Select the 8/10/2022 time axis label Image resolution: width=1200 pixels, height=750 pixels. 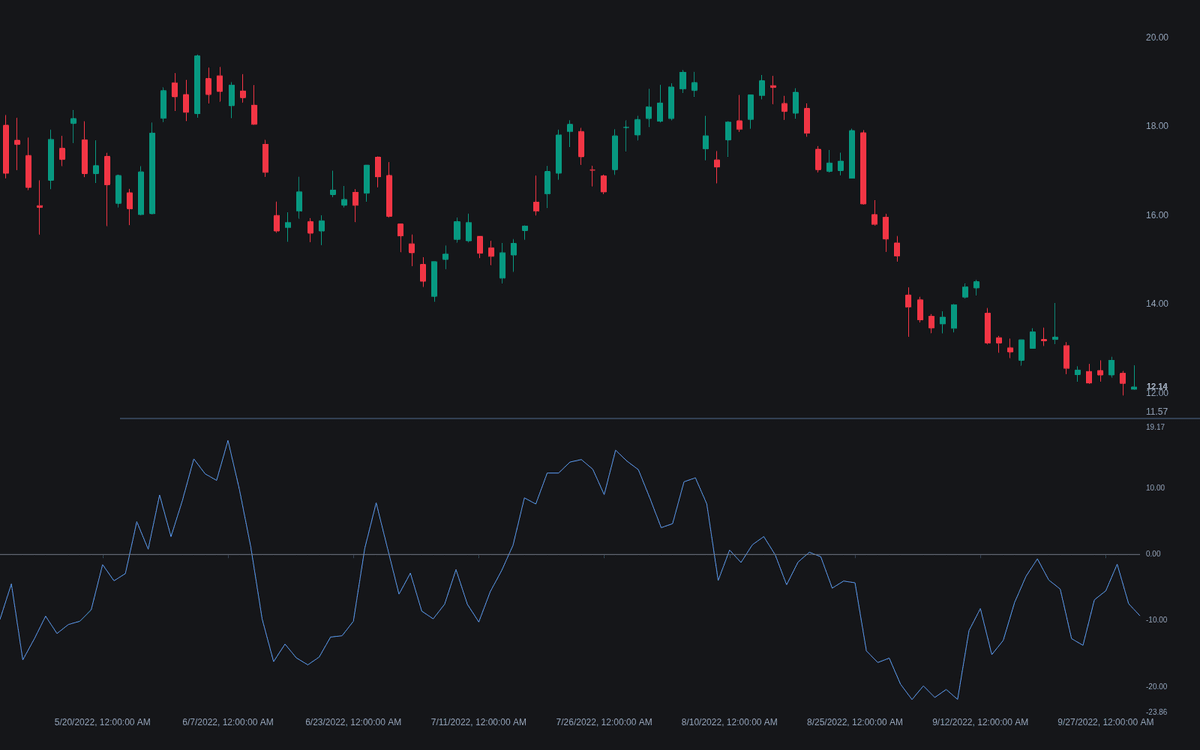coord(730,722)
